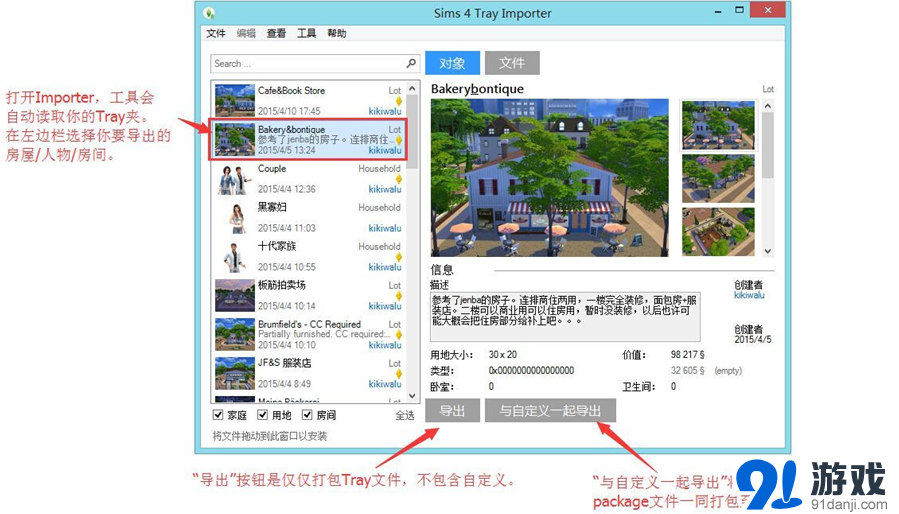Image resolution: width=899 pixels, height=514 pixels.
Task: Toggle the 家庭 checkbox
Action: pyautogui.click(x=218, y=415)
